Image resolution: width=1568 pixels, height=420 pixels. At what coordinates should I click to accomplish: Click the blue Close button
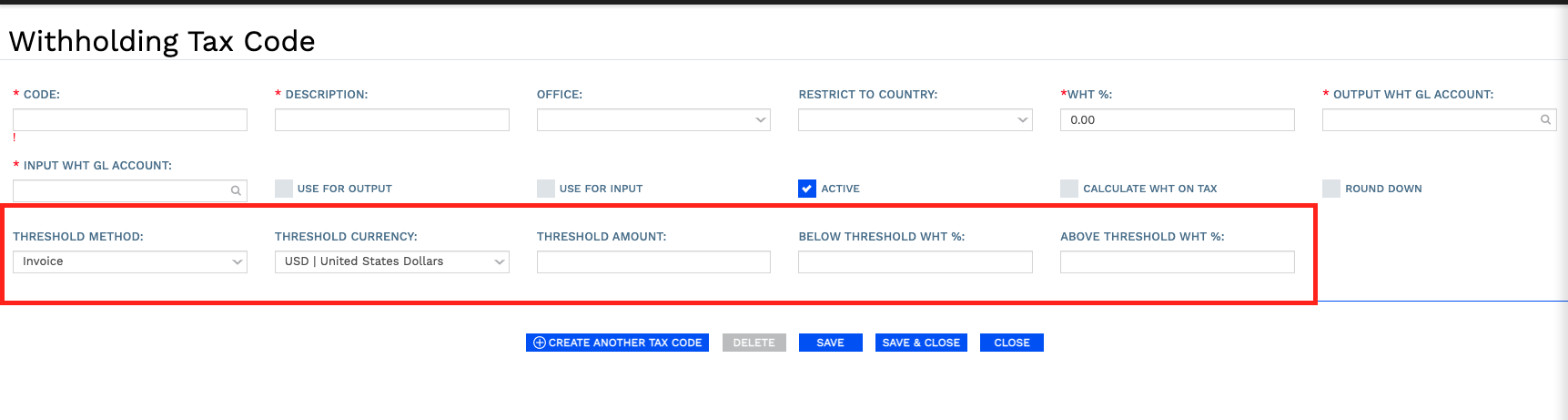[x=1011, y=343]
